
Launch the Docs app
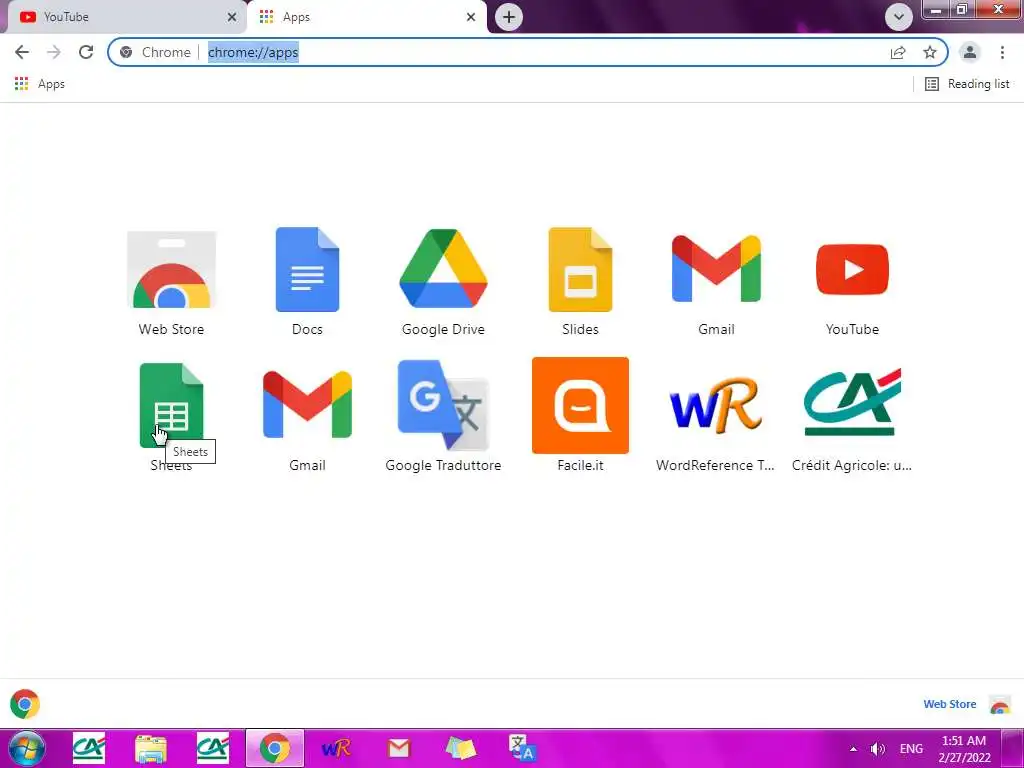pos(307,270)
